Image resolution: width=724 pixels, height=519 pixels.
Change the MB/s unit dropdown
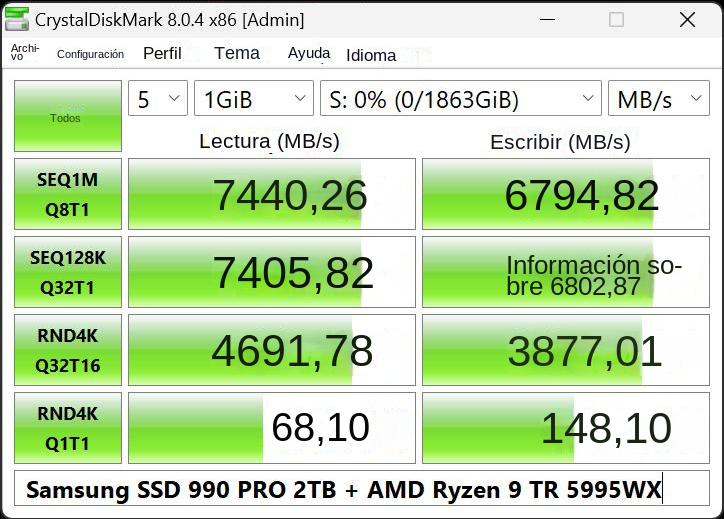coord(659,98)
